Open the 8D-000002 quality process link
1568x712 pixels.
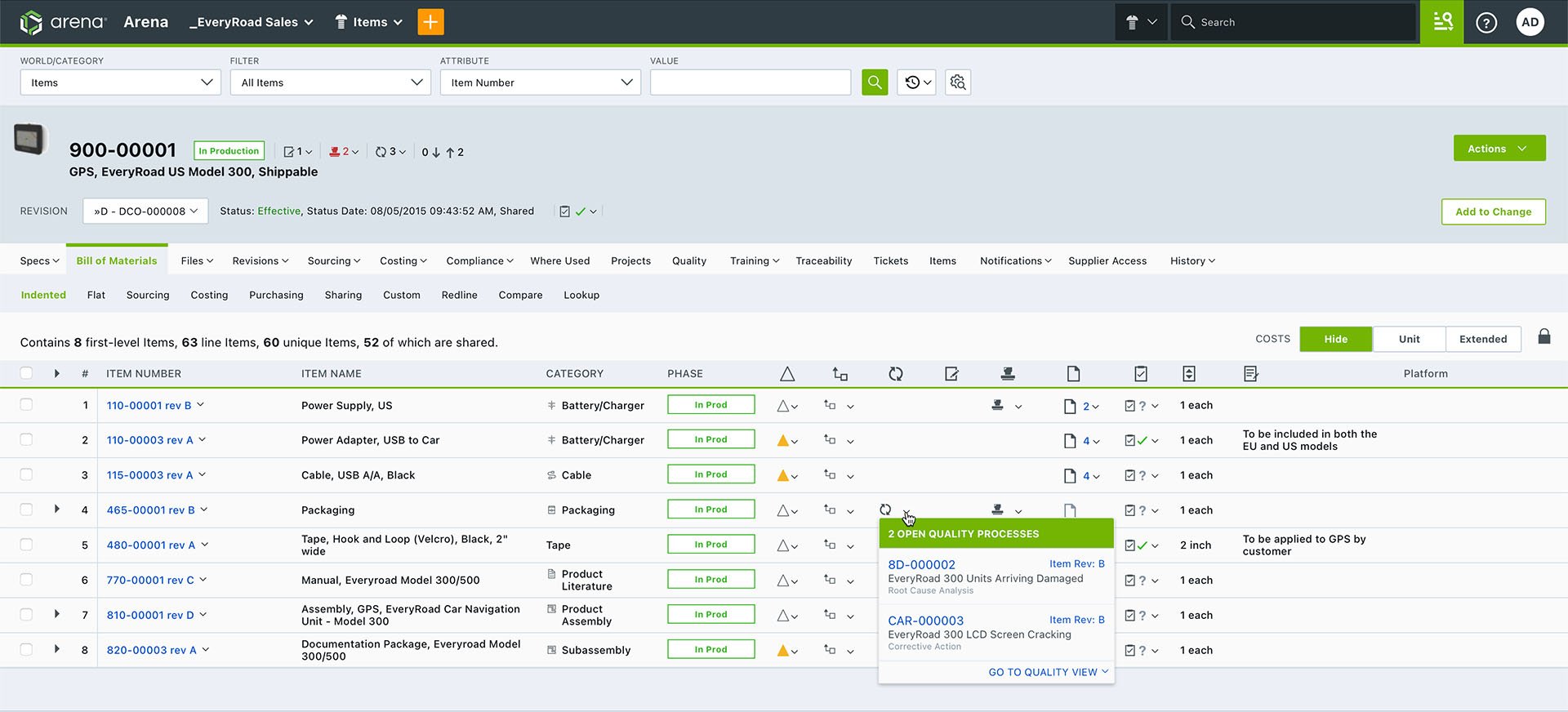point(921,565)
